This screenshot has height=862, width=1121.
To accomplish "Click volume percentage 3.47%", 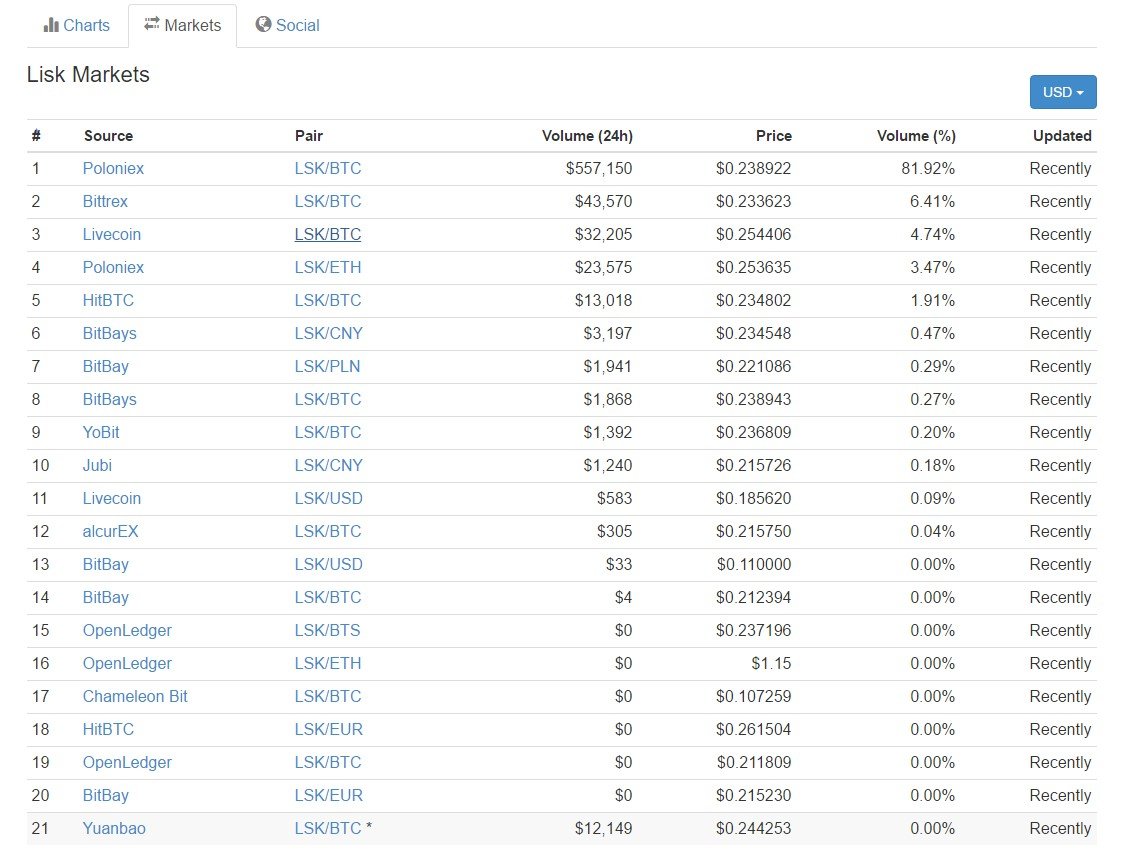I will pos(932,267).
